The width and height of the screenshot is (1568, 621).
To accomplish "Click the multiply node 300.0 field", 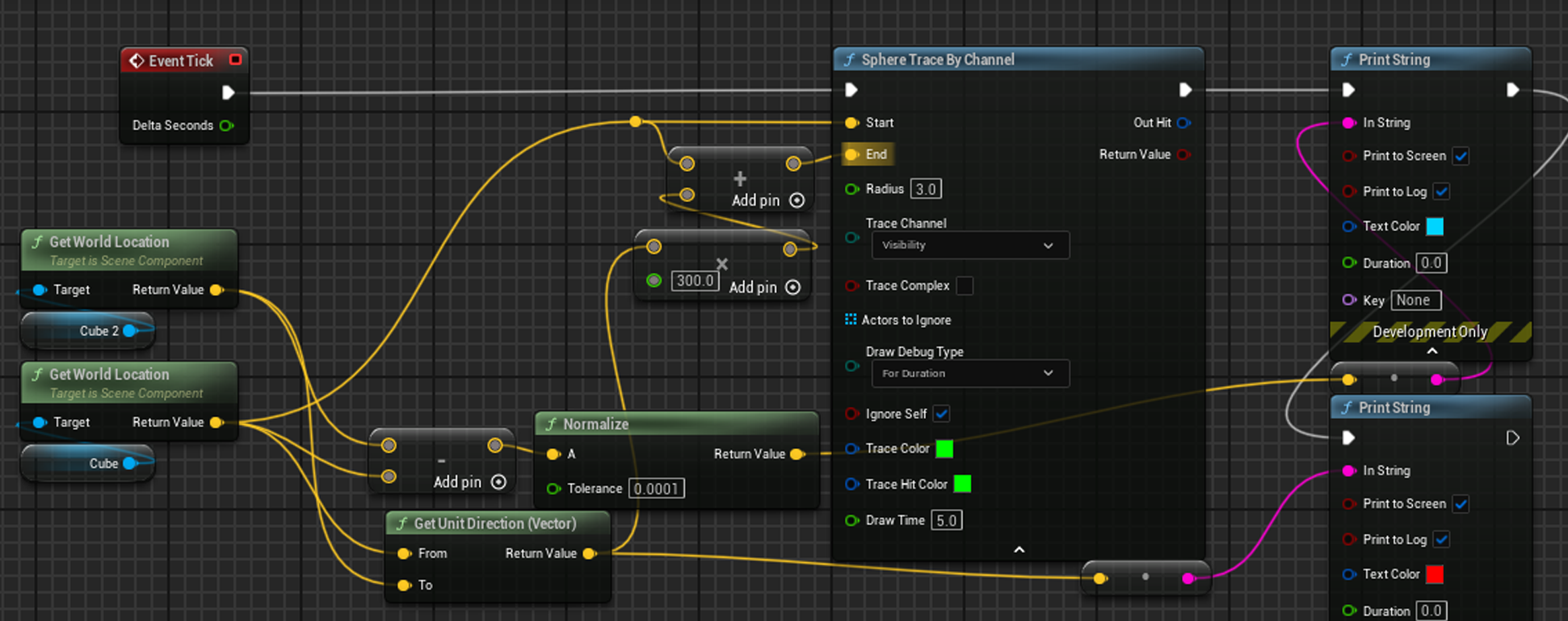I will point(695,281).
